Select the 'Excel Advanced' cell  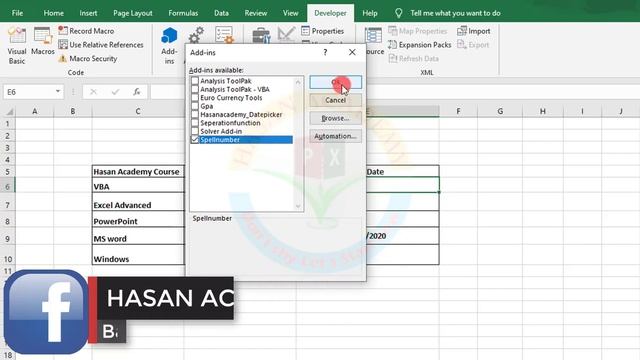[138, 202]
